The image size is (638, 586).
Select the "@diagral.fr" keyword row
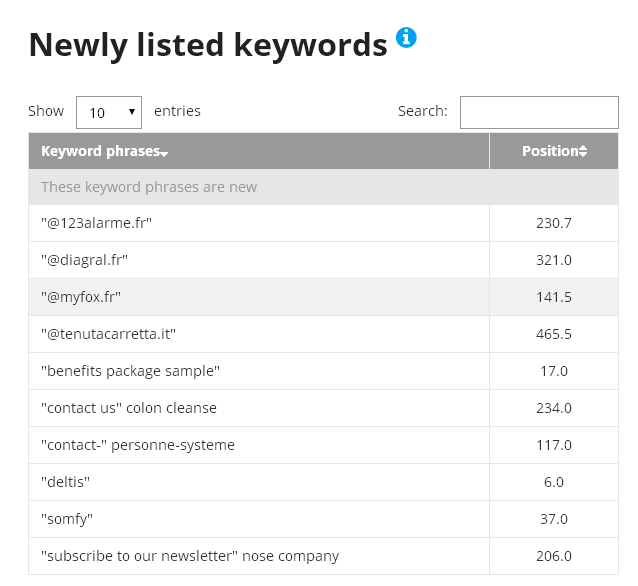[323, 260]
